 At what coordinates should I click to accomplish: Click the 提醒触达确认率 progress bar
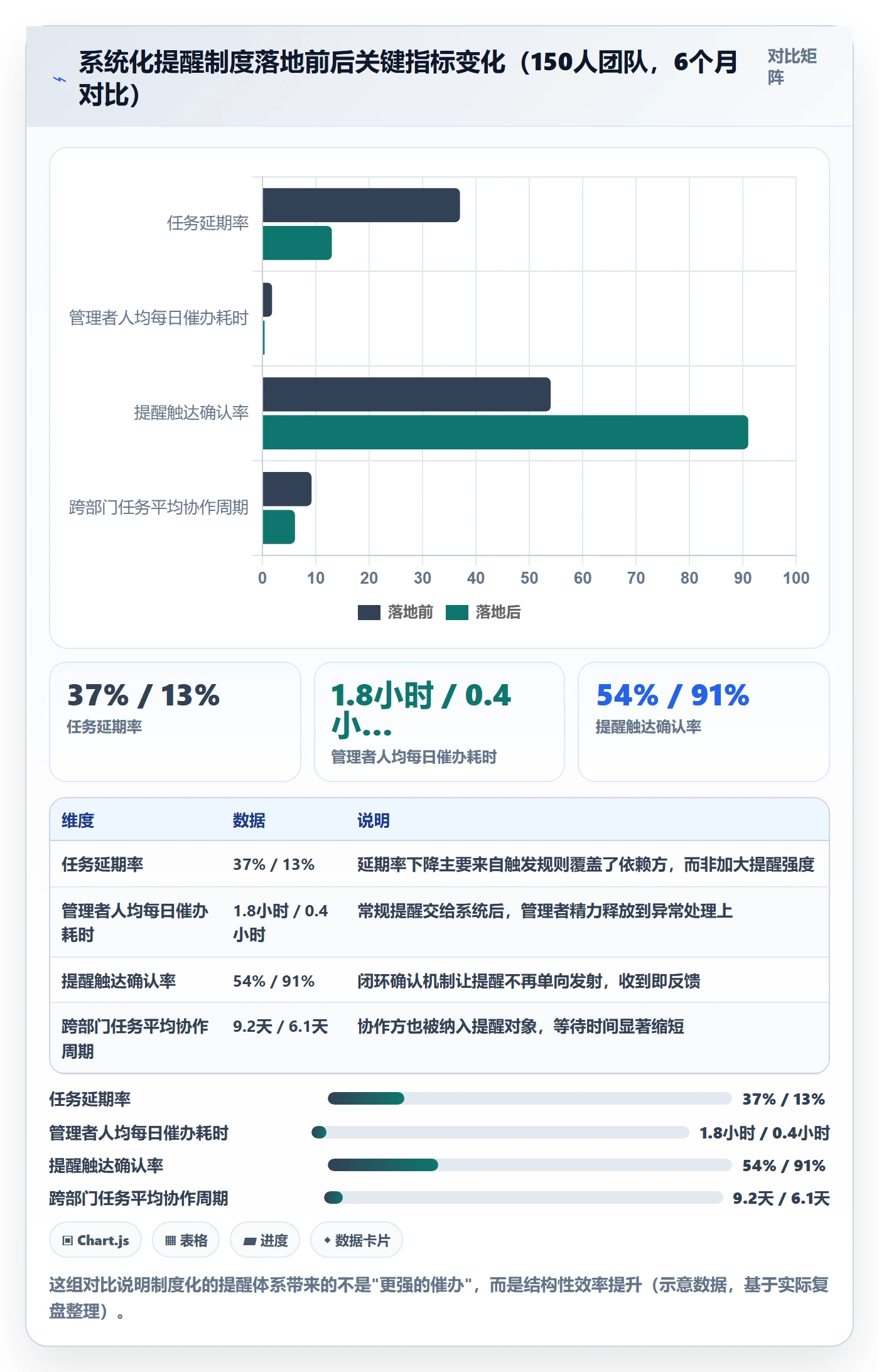529,1165
